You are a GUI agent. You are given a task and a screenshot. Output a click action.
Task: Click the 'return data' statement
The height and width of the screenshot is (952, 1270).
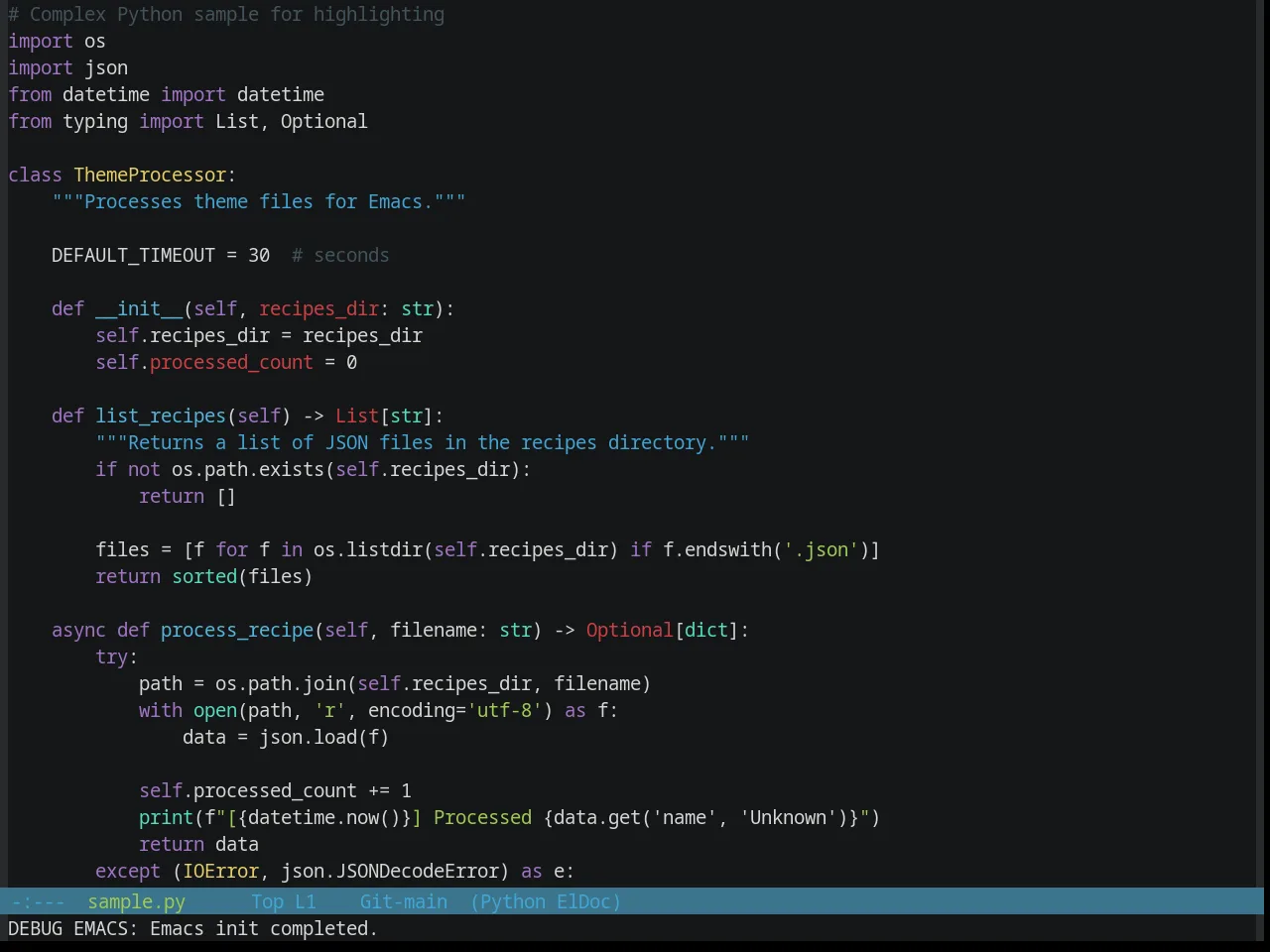click(198, 844)
